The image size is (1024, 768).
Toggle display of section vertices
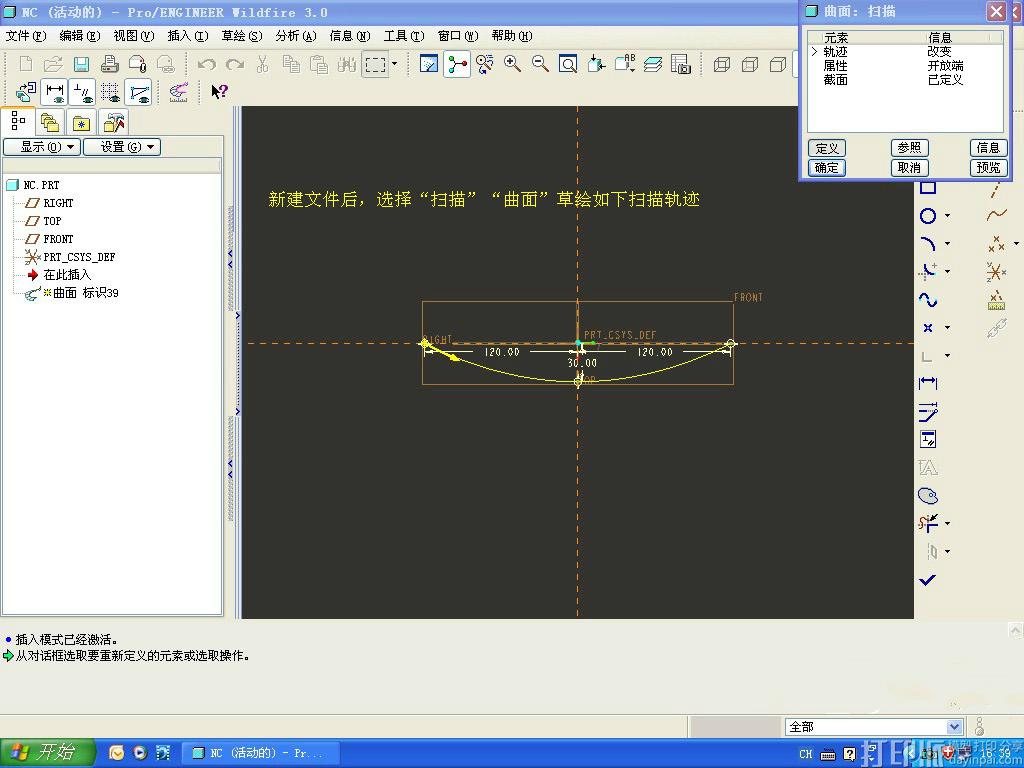(x=138, y=92)
